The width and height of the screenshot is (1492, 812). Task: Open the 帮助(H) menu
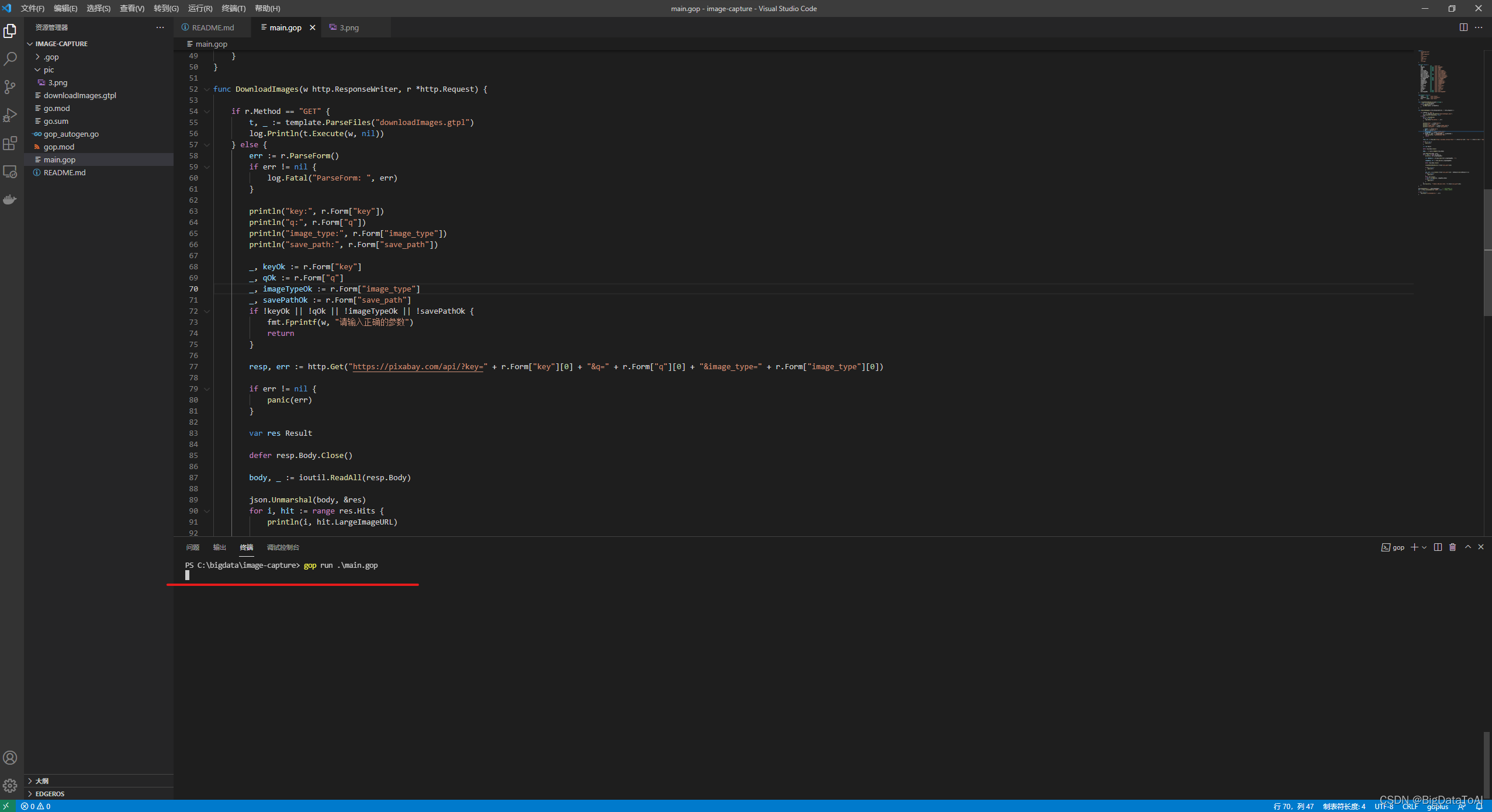(268, 8)
